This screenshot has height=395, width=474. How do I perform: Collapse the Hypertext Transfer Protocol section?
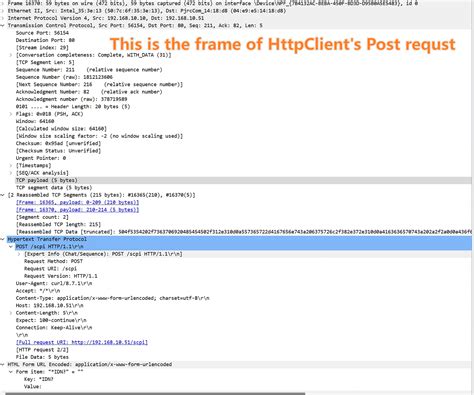coord(3,239)
